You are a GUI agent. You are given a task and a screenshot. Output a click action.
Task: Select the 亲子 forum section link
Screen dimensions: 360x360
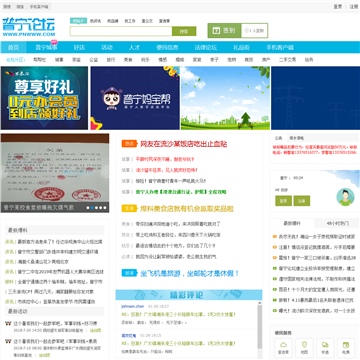(214, 60)
